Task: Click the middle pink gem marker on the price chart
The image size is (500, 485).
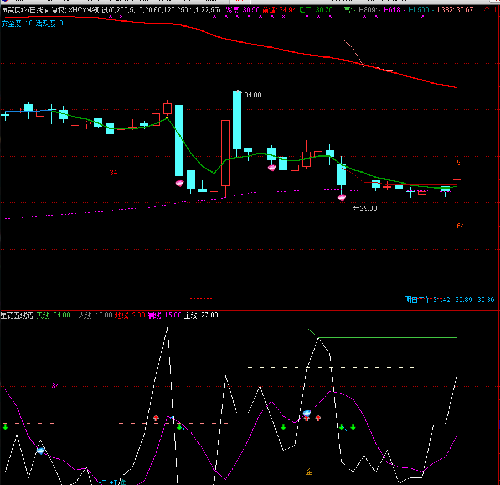Action: point(272,167)
